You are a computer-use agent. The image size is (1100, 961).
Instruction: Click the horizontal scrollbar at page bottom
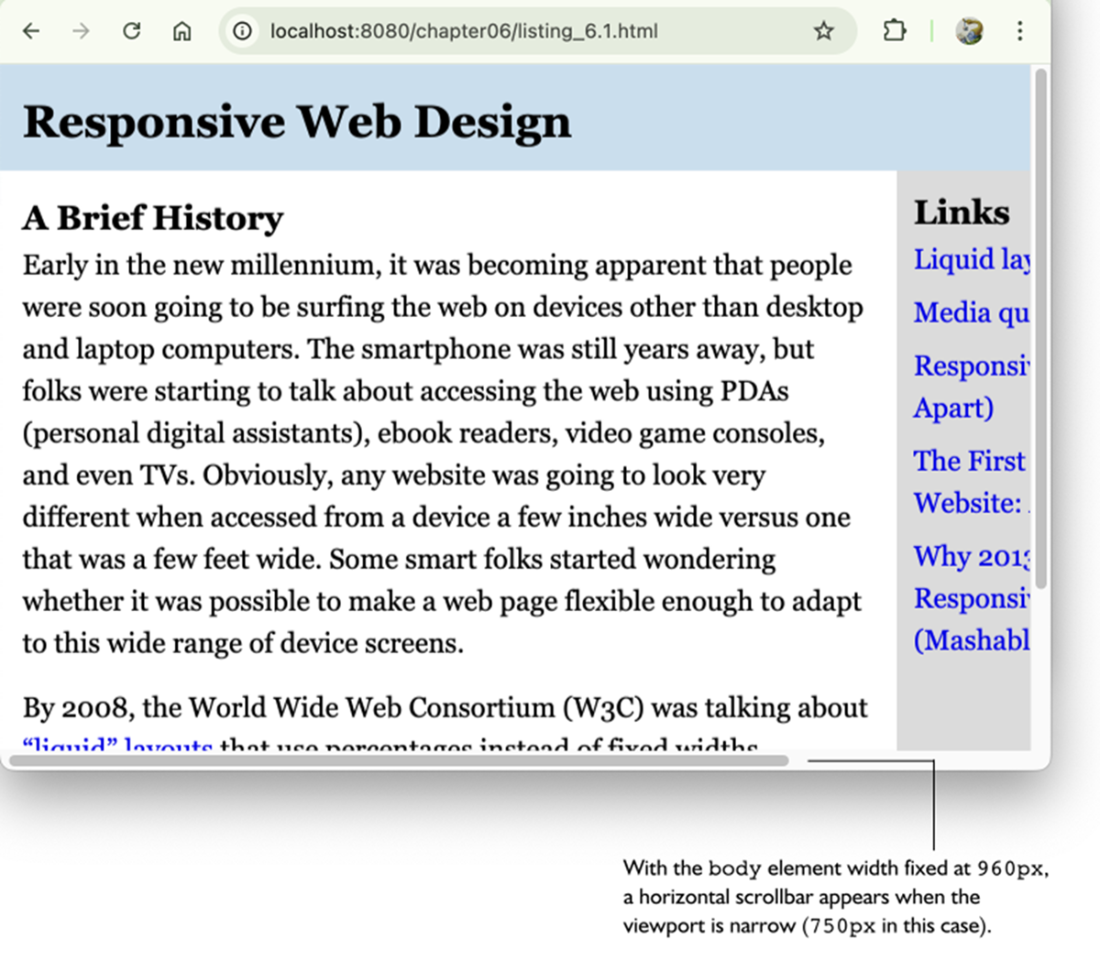click(x=400, y=760)
